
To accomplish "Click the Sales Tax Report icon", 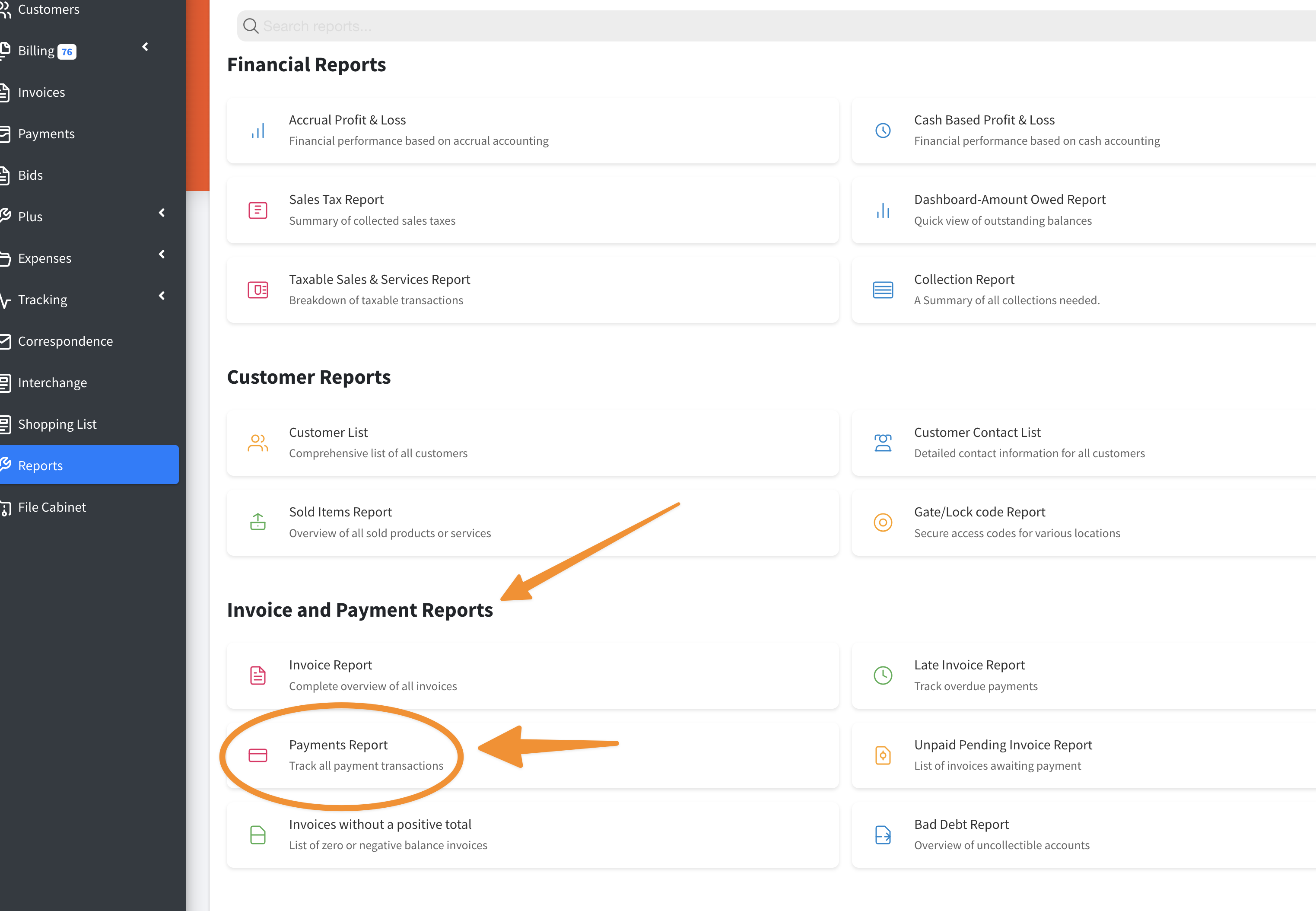I will [x=258, y=210].
